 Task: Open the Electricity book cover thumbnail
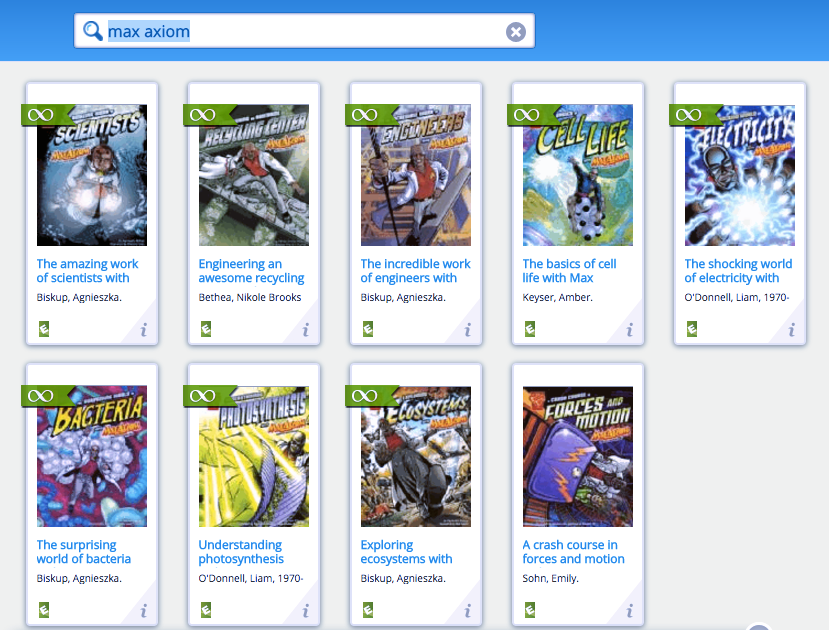coord(740,175)
